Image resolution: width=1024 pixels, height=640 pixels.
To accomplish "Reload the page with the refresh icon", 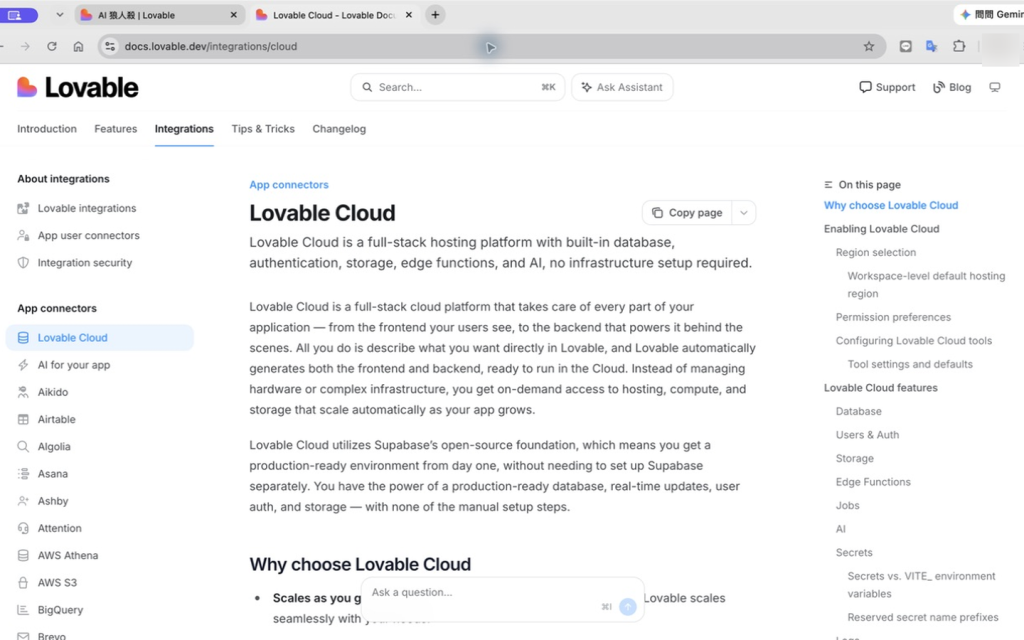I will 52,46.
